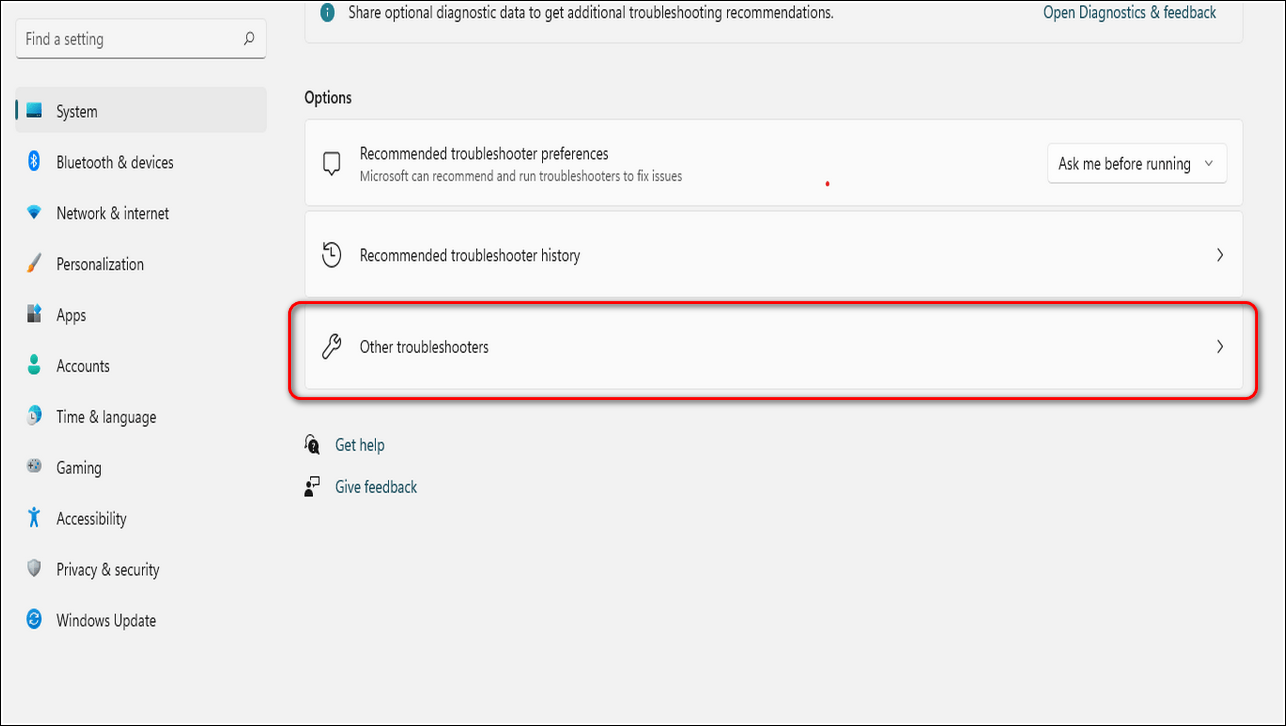Open Time & language settings
Screen dimensions: 1286x726
point(106,417)
